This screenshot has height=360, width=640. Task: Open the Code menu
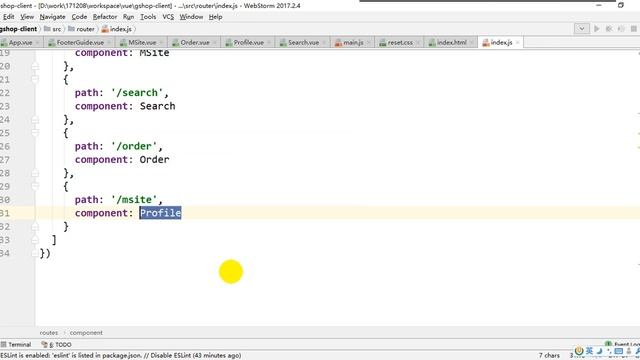[x=79, y=17]
